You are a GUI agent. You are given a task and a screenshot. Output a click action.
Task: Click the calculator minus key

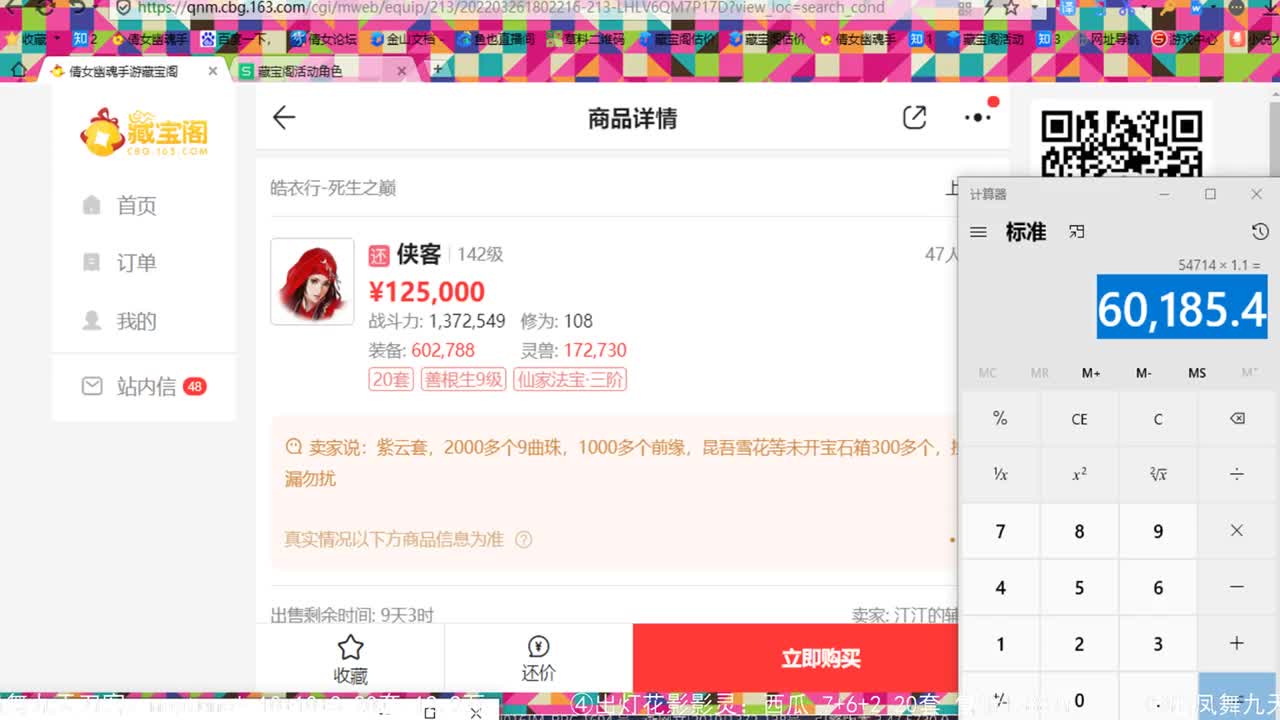click(1237, 587)
